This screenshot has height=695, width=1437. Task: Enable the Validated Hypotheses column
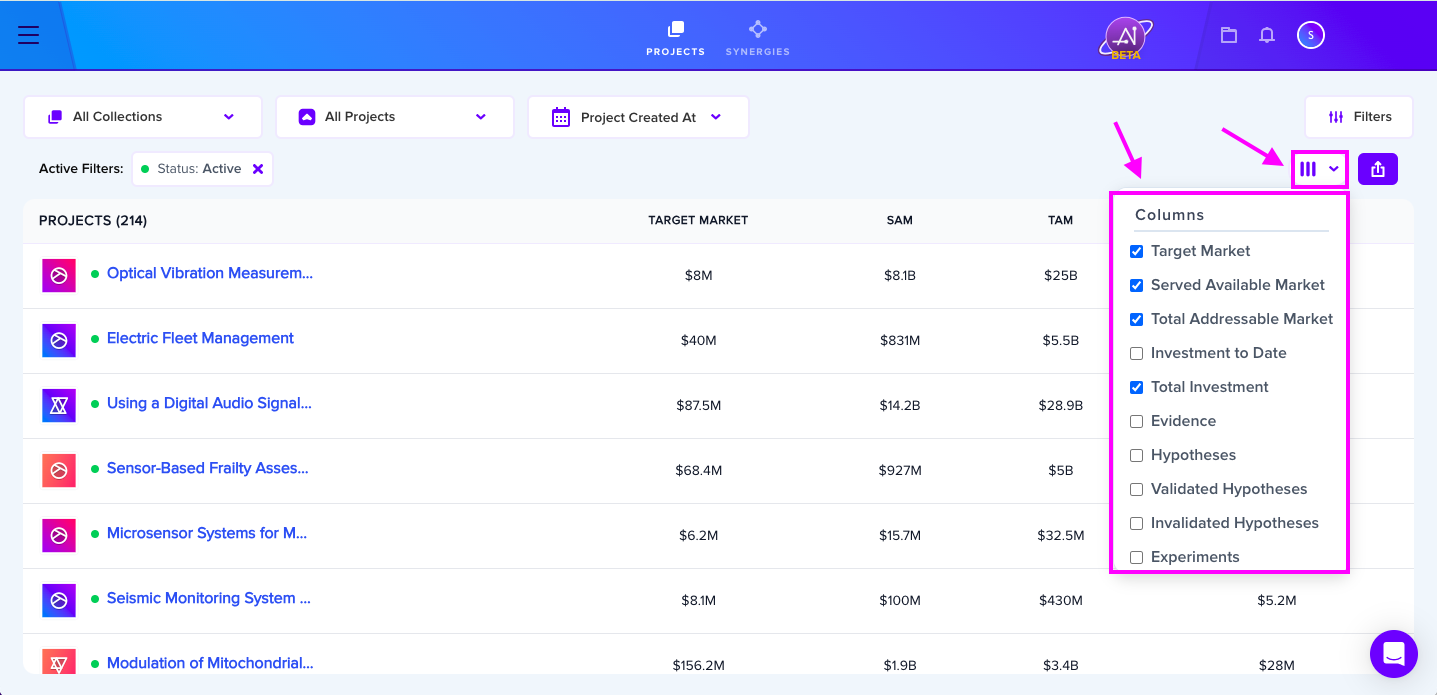coord(1136,489)
